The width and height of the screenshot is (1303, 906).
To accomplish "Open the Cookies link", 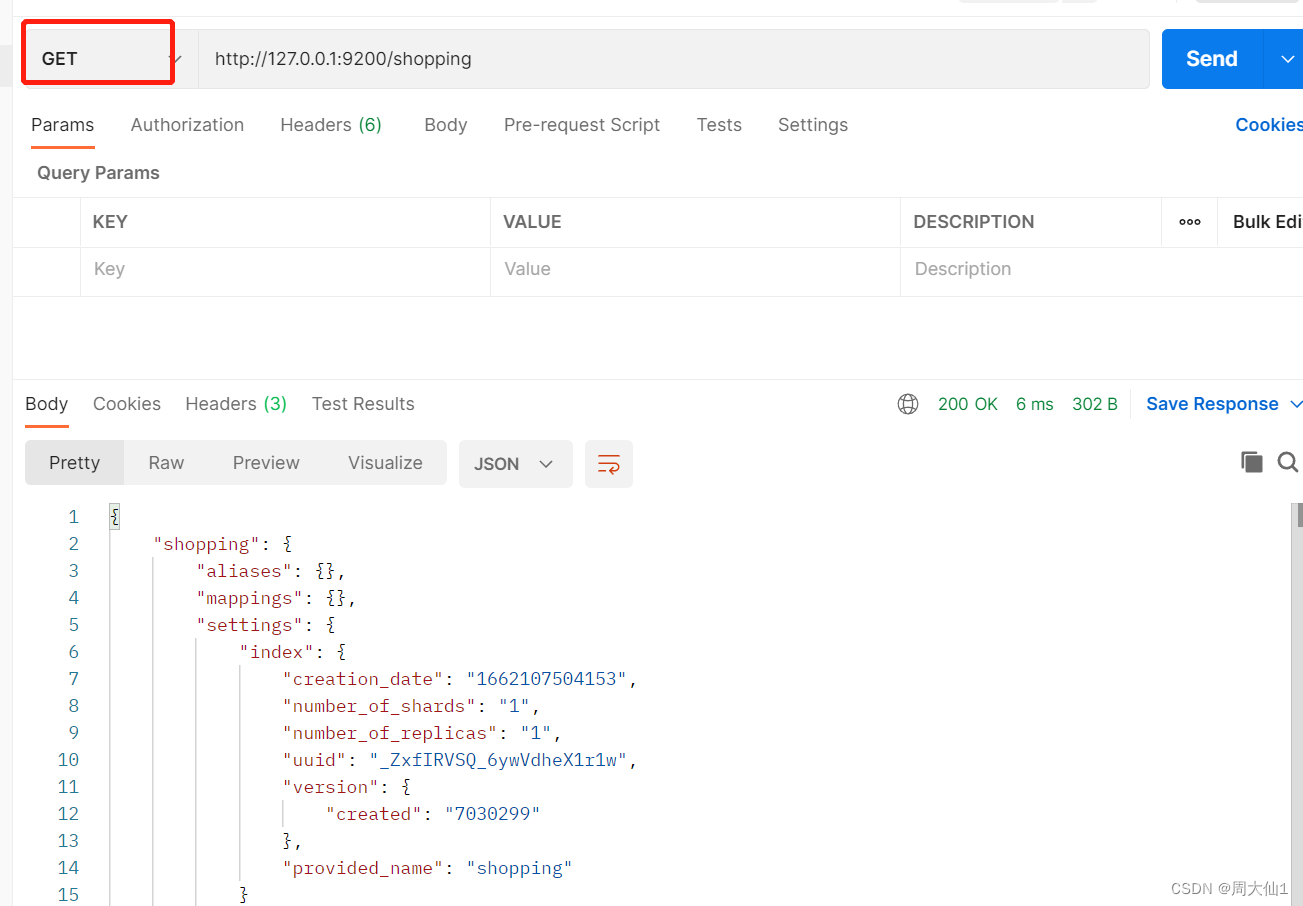I will click(x=1269, y=125).
